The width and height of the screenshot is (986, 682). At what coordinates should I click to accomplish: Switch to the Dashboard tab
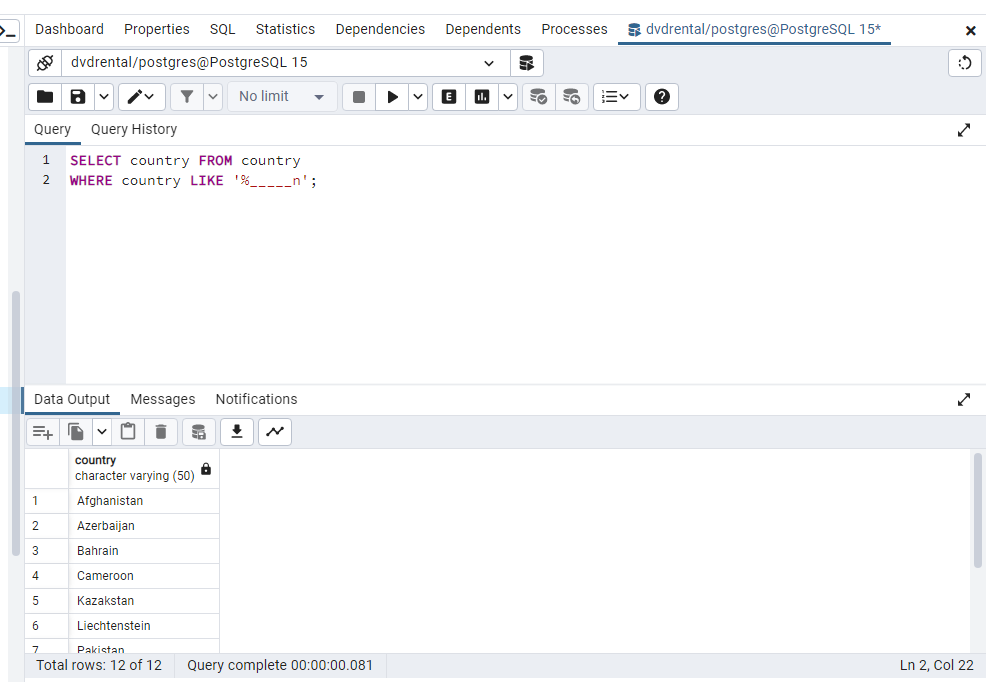pyautogui.click(x=69, y=30)
